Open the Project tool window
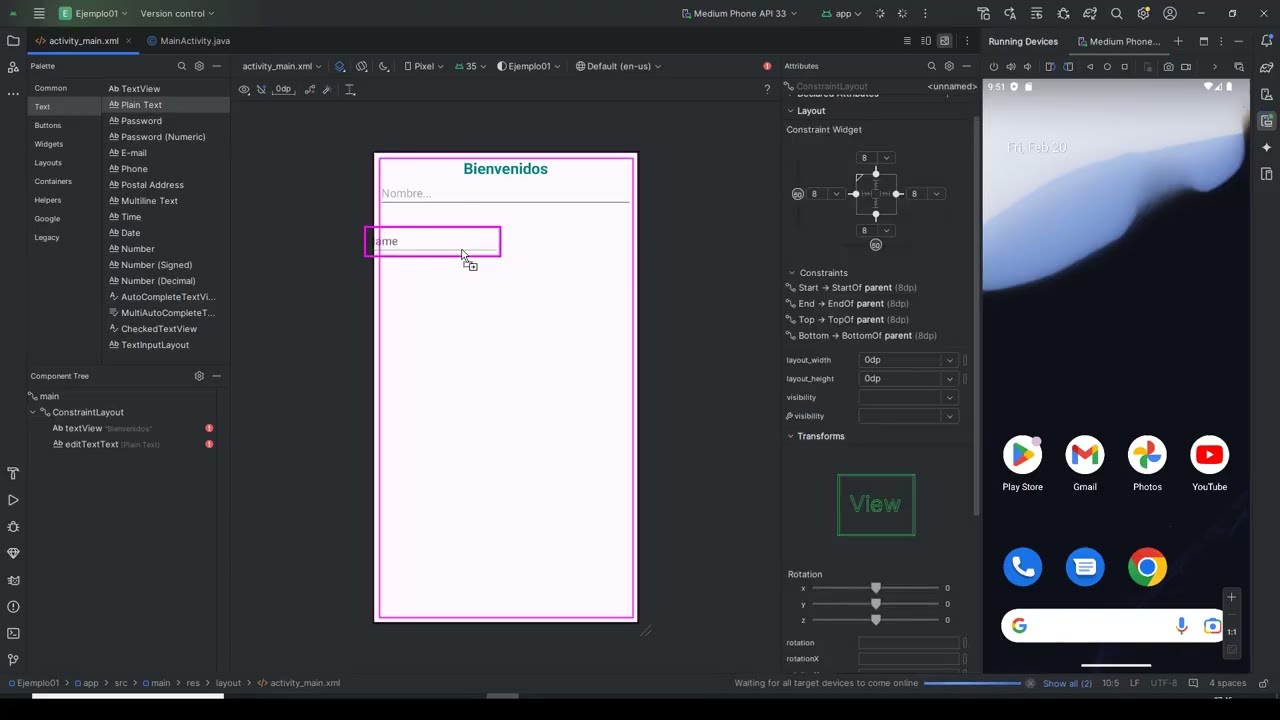Screen dimensions: 1280x720 (x=13, y=41)
